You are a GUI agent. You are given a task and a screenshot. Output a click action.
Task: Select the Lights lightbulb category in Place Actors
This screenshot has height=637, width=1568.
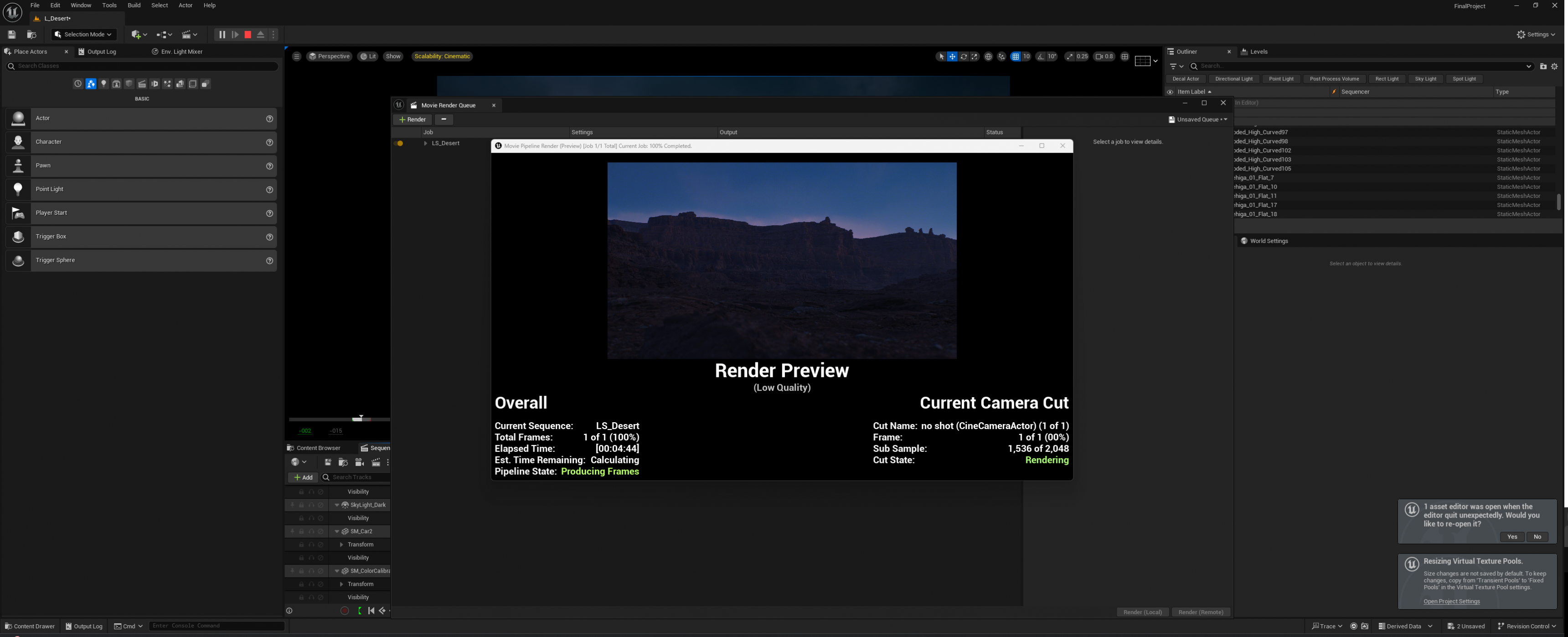pyautogui.click(x=103, y=84)
